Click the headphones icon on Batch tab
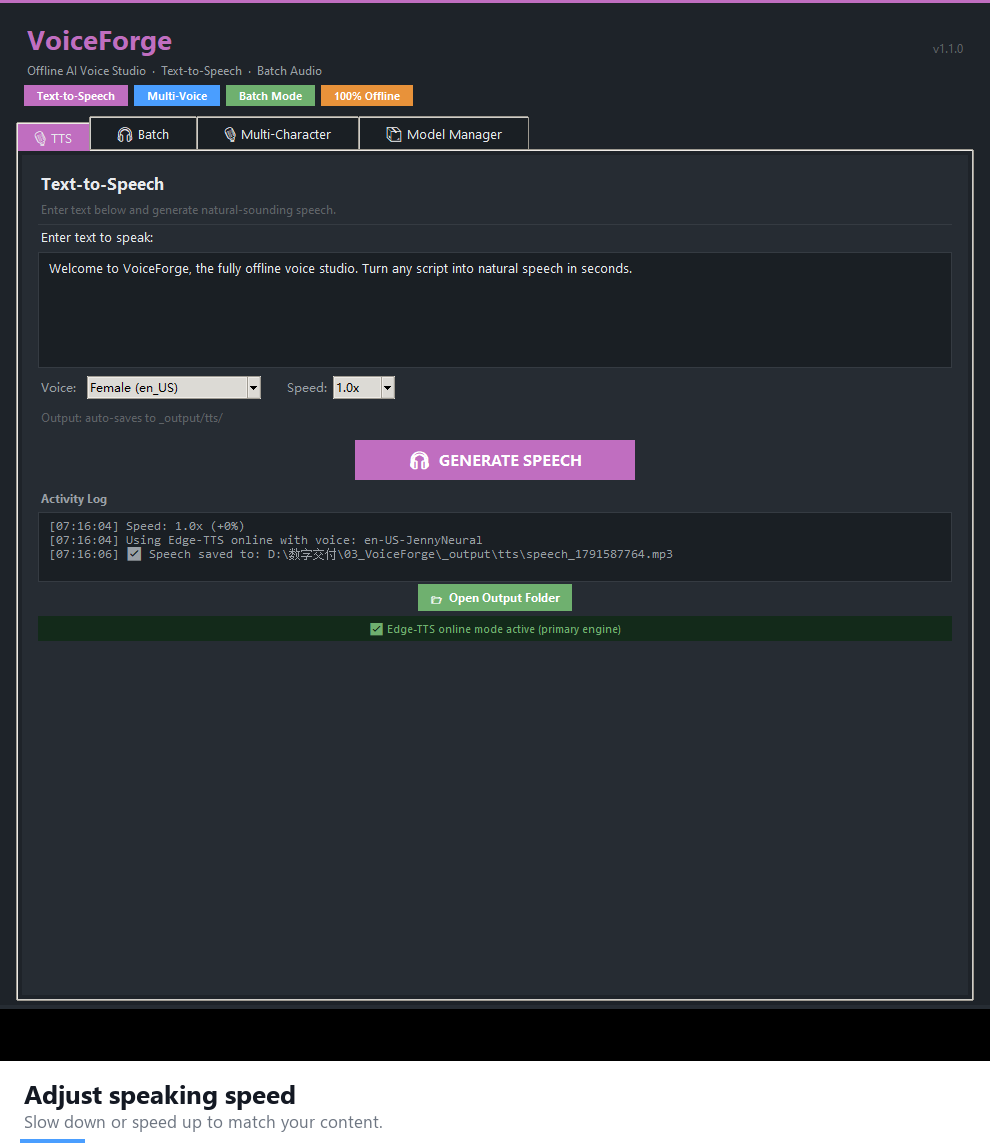 tap(125, 134)
